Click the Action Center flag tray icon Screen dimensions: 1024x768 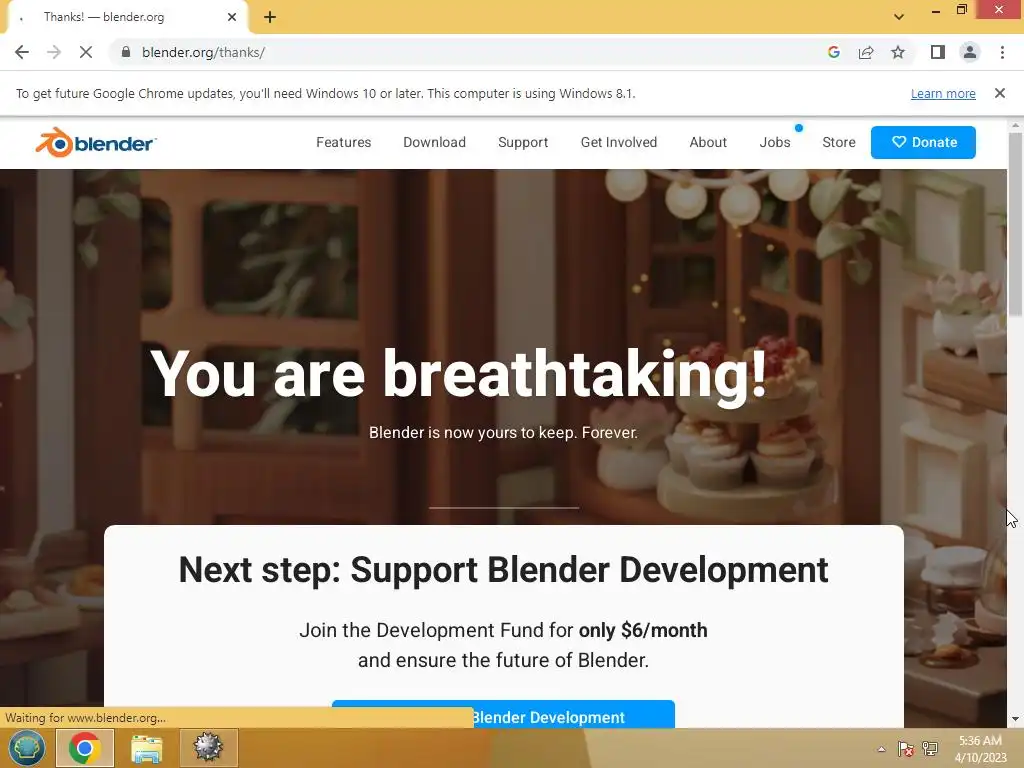[x=906, y=749]
